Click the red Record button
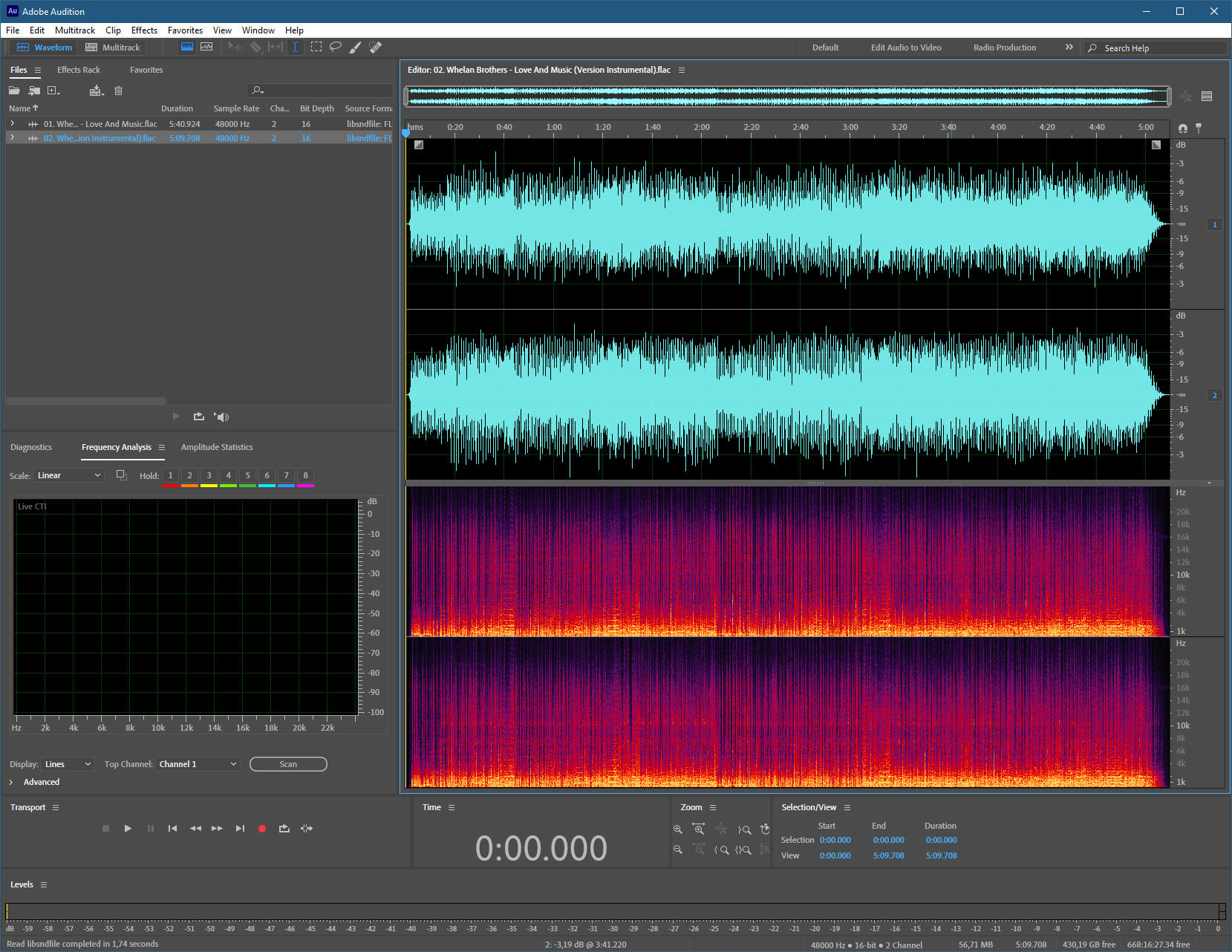 (262, 828)
